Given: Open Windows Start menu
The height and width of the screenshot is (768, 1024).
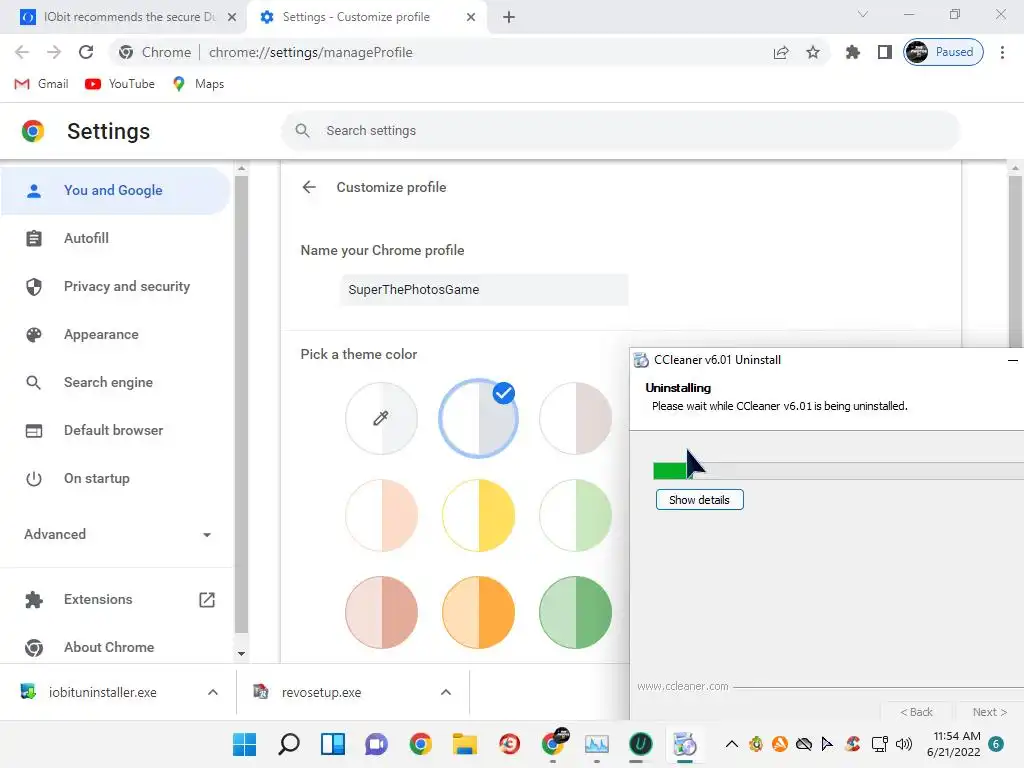Looking at the screenshot, I should pyautogui.click(x=245, y=744).
